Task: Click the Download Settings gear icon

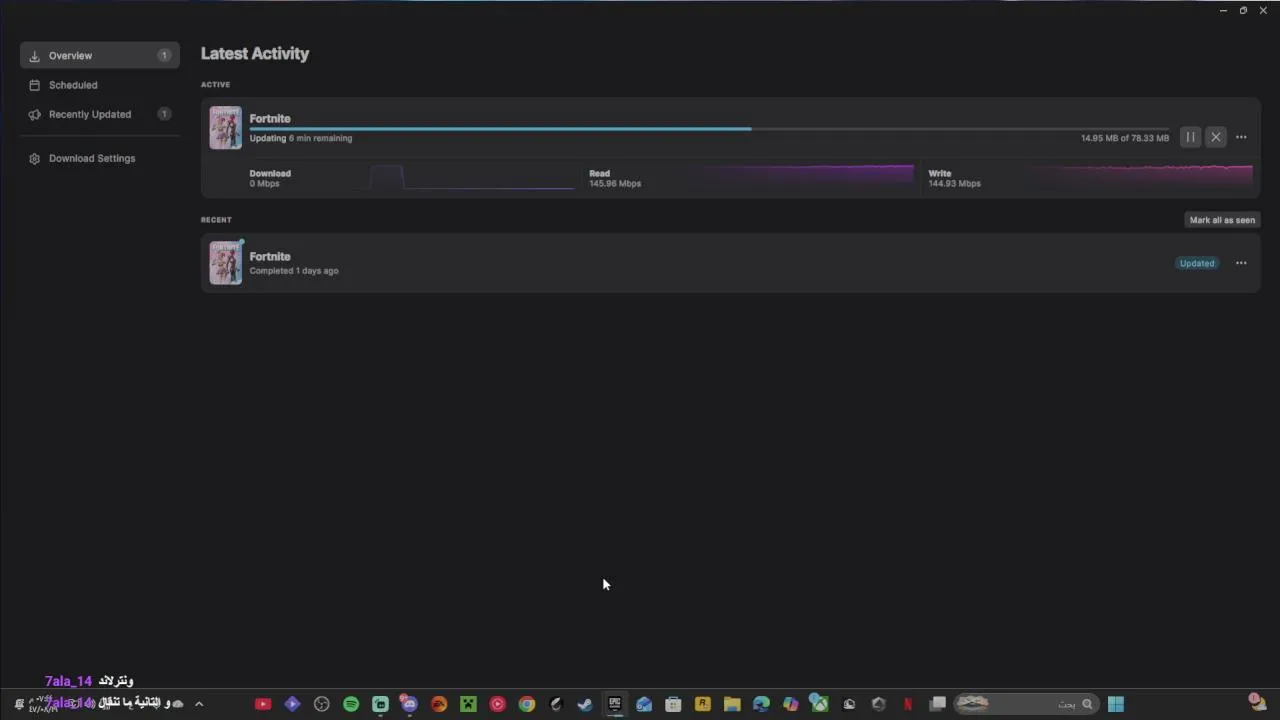Action: coord(34,158)
